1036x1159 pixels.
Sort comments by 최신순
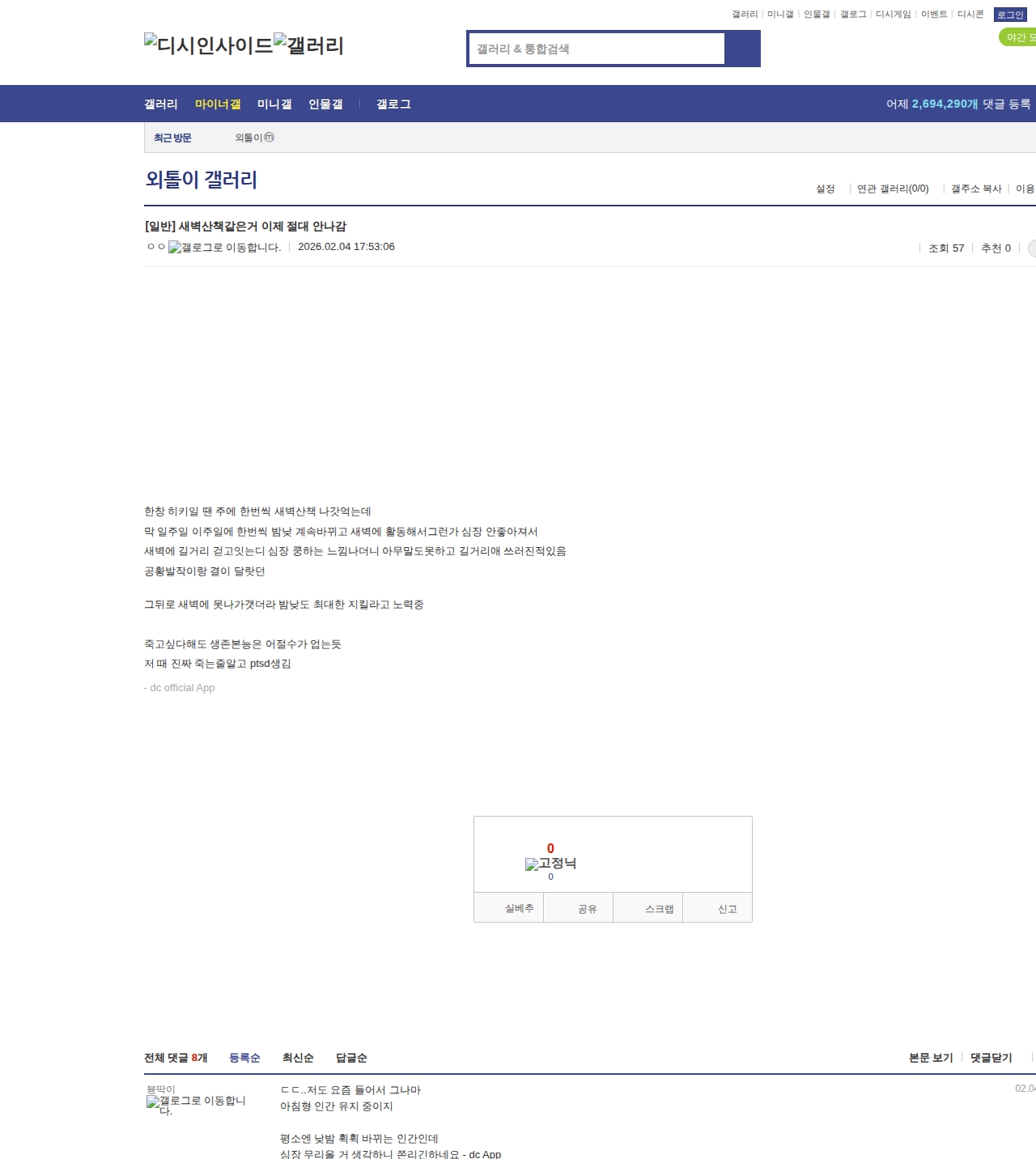298,1058
